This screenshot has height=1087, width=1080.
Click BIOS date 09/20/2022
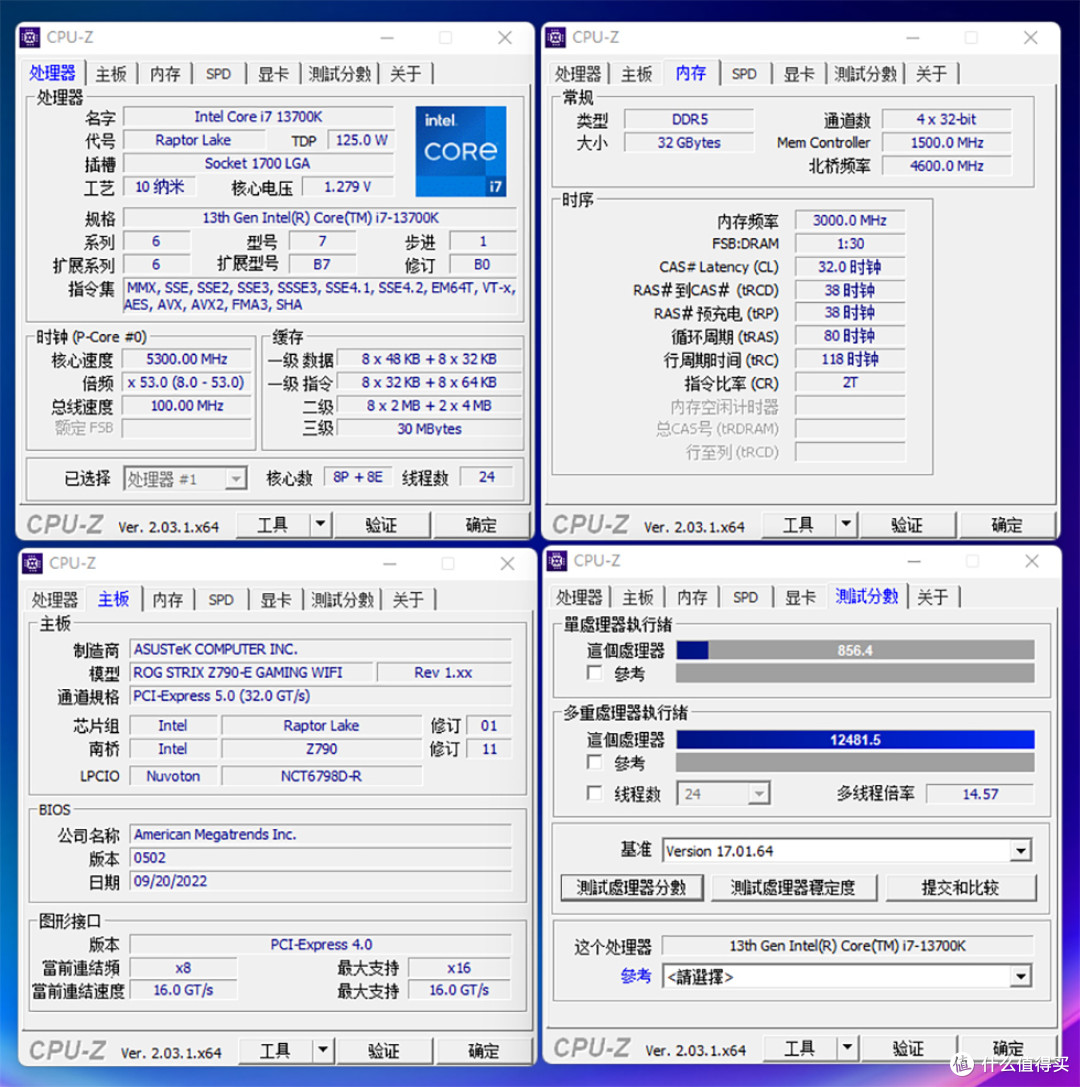tap(321, 881)
